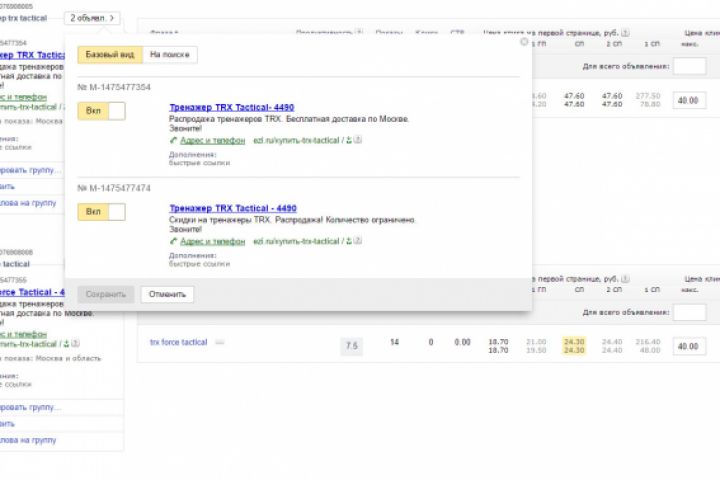The height and width of the screenshot is (480, 720).
Task: Focus upper 'Для всего объявления' price input
Action: pos(689,66)
